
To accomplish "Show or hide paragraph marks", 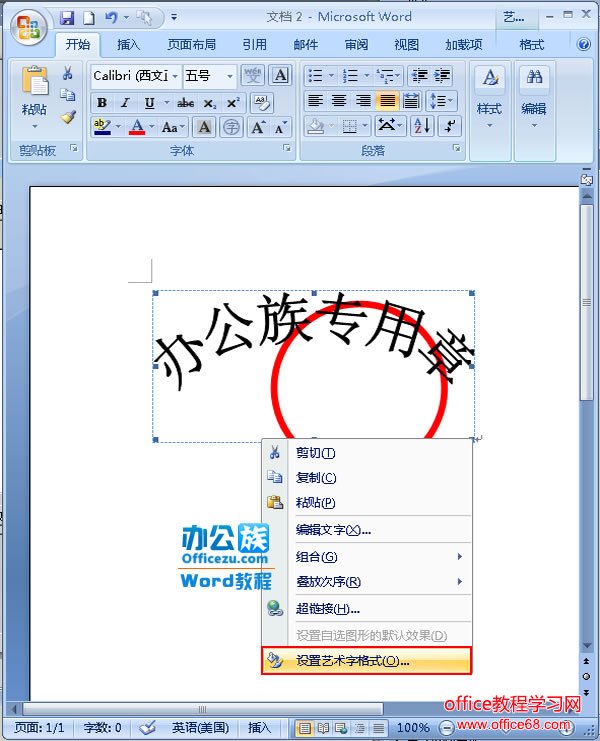I will pos(449,126).
